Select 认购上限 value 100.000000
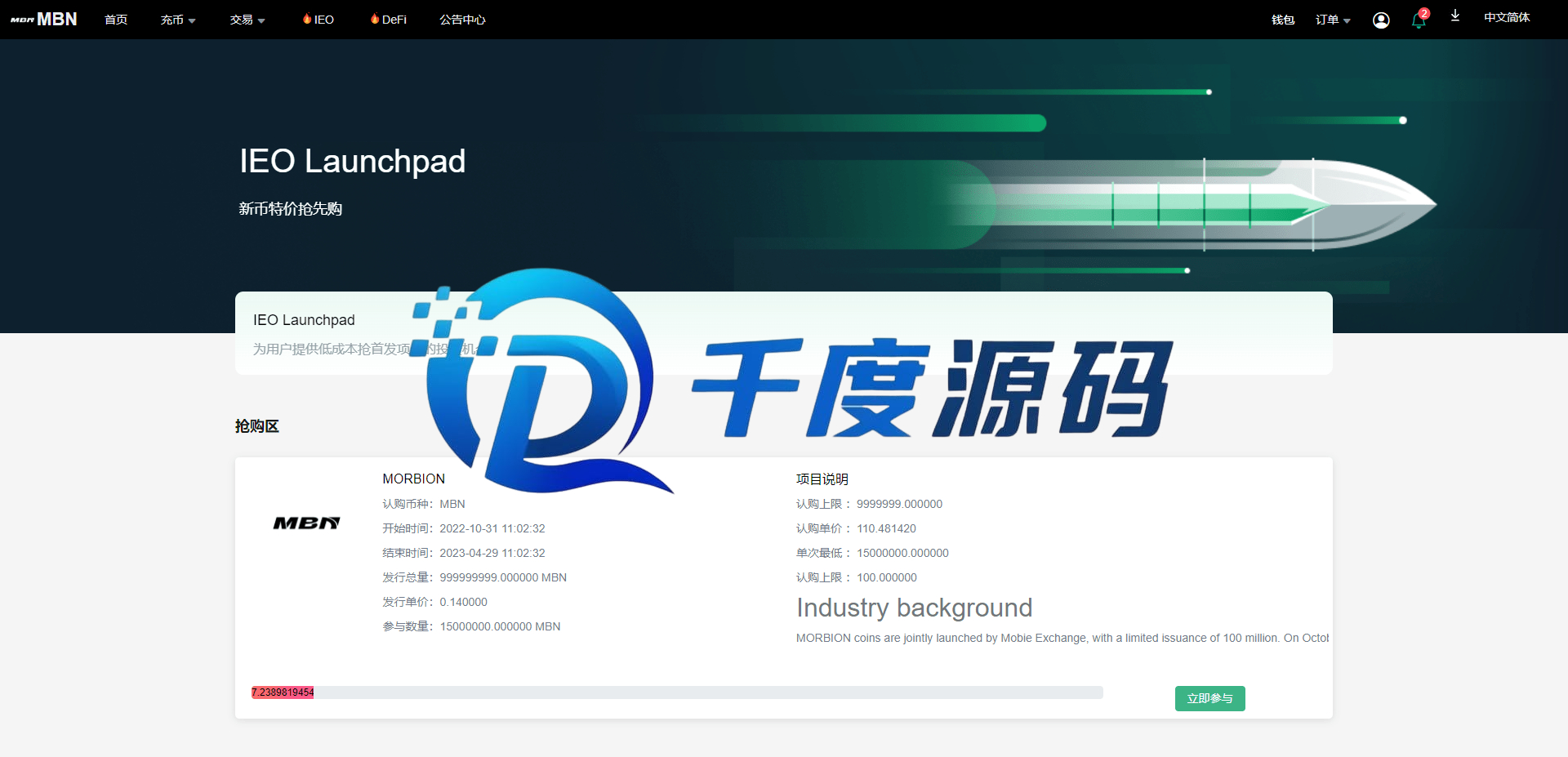 886,577
